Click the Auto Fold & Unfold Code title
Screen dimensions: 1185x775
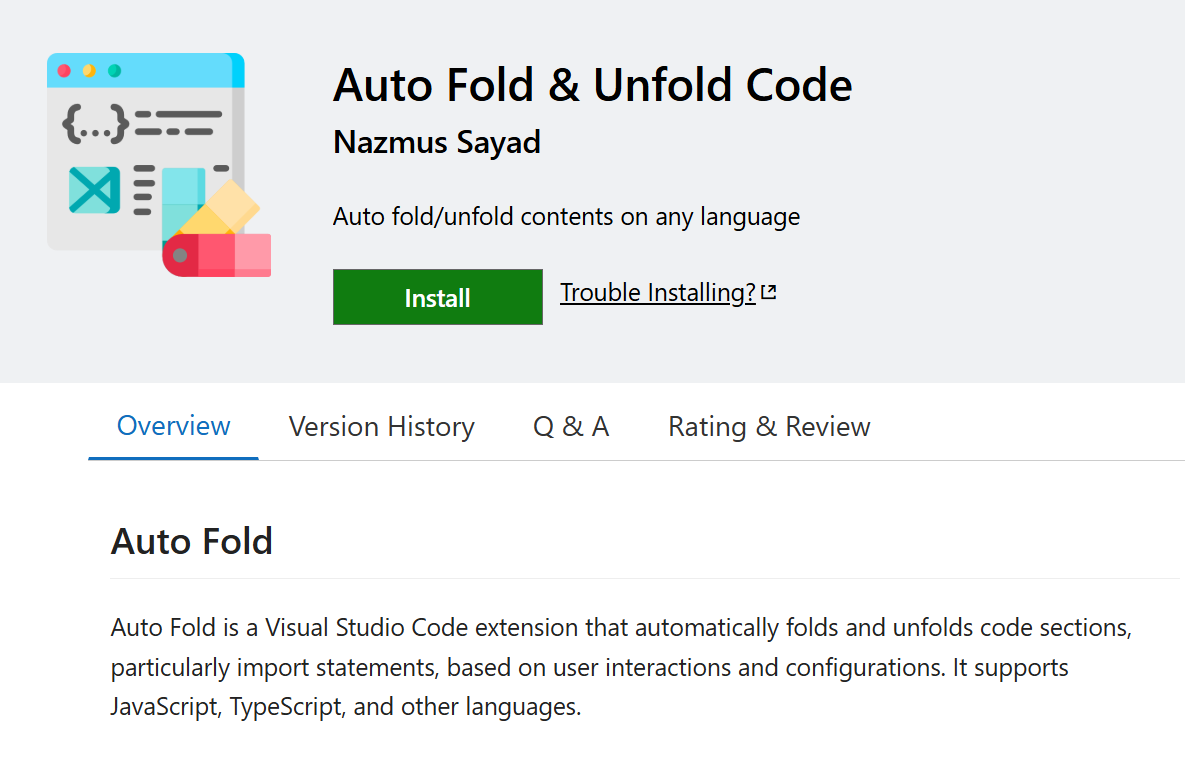tap(592, 85)
